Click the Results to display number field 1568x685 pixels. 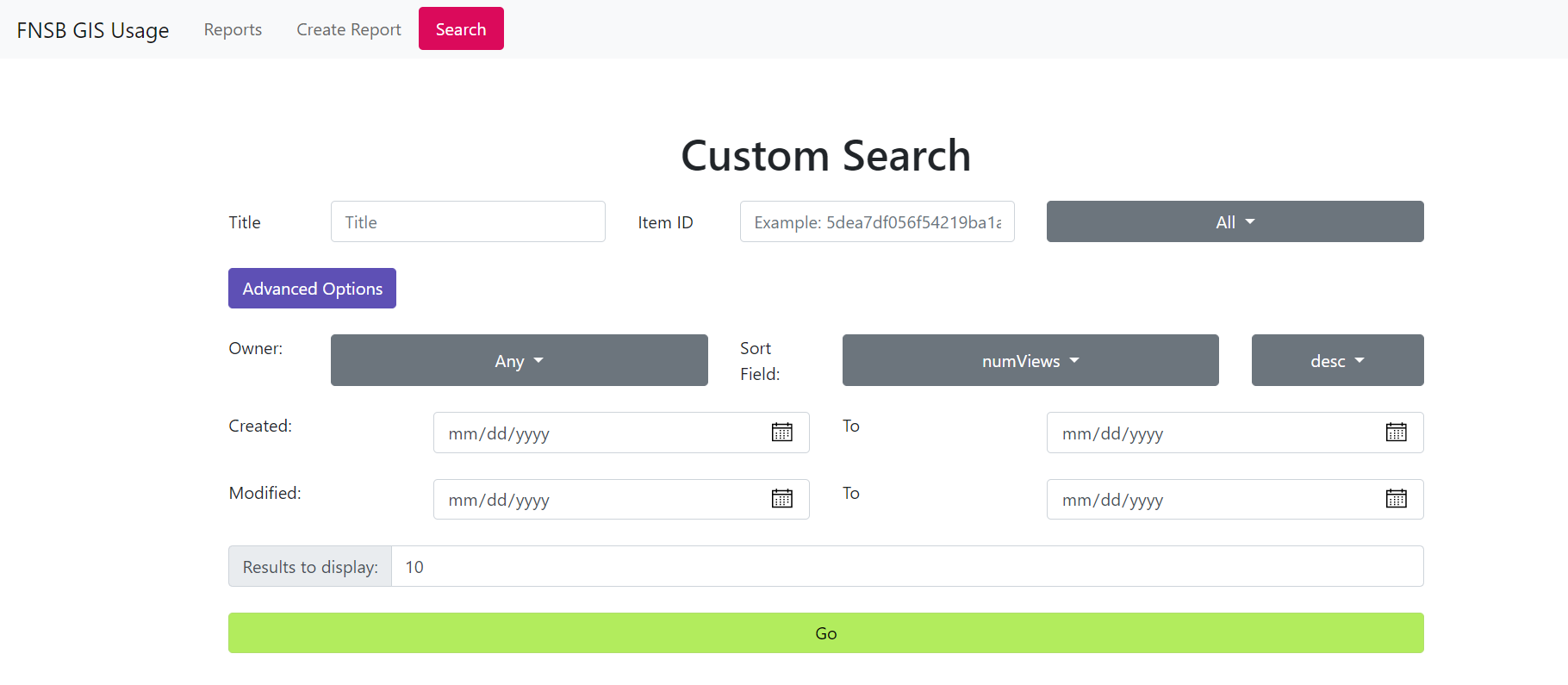coord(907,566)
